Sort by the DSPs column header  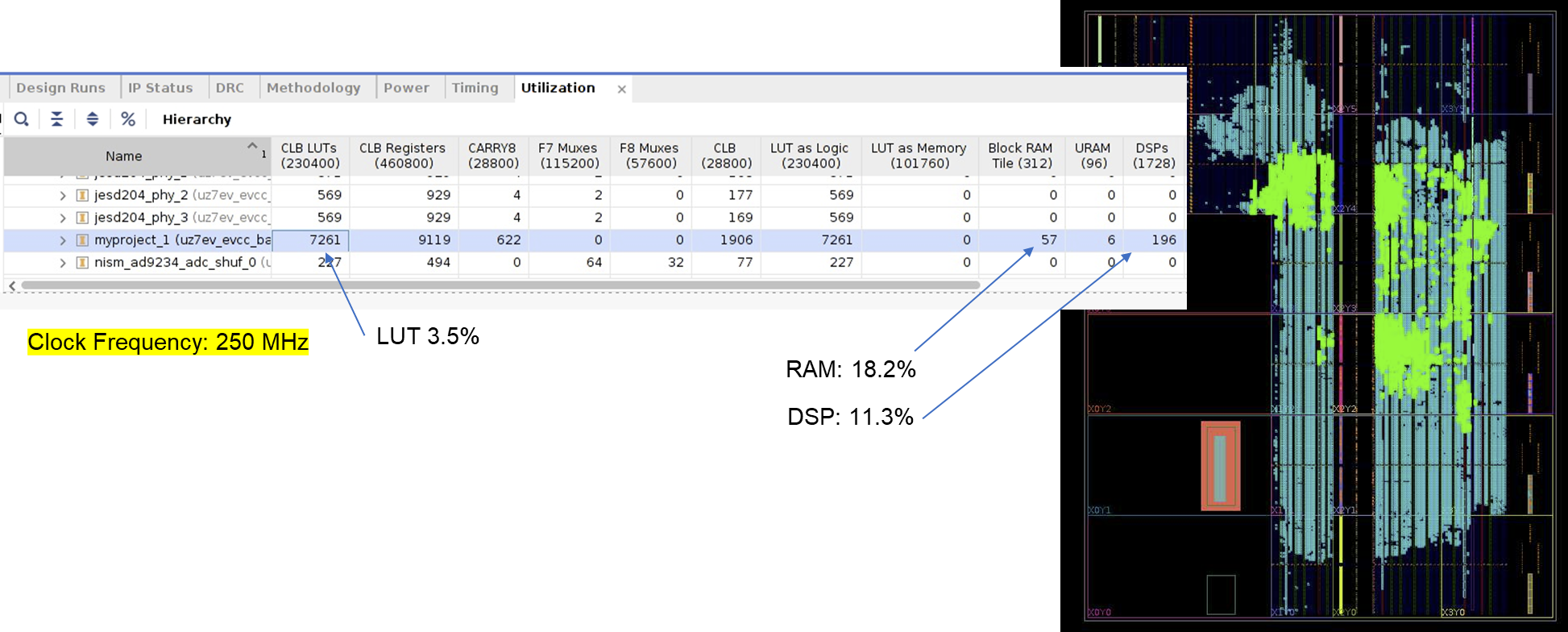point(1153,156)
